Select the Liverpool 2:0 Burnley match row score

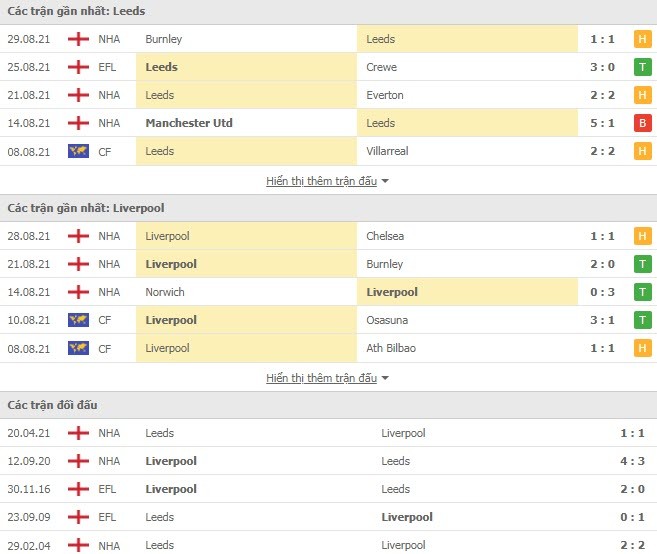(602, 264)
